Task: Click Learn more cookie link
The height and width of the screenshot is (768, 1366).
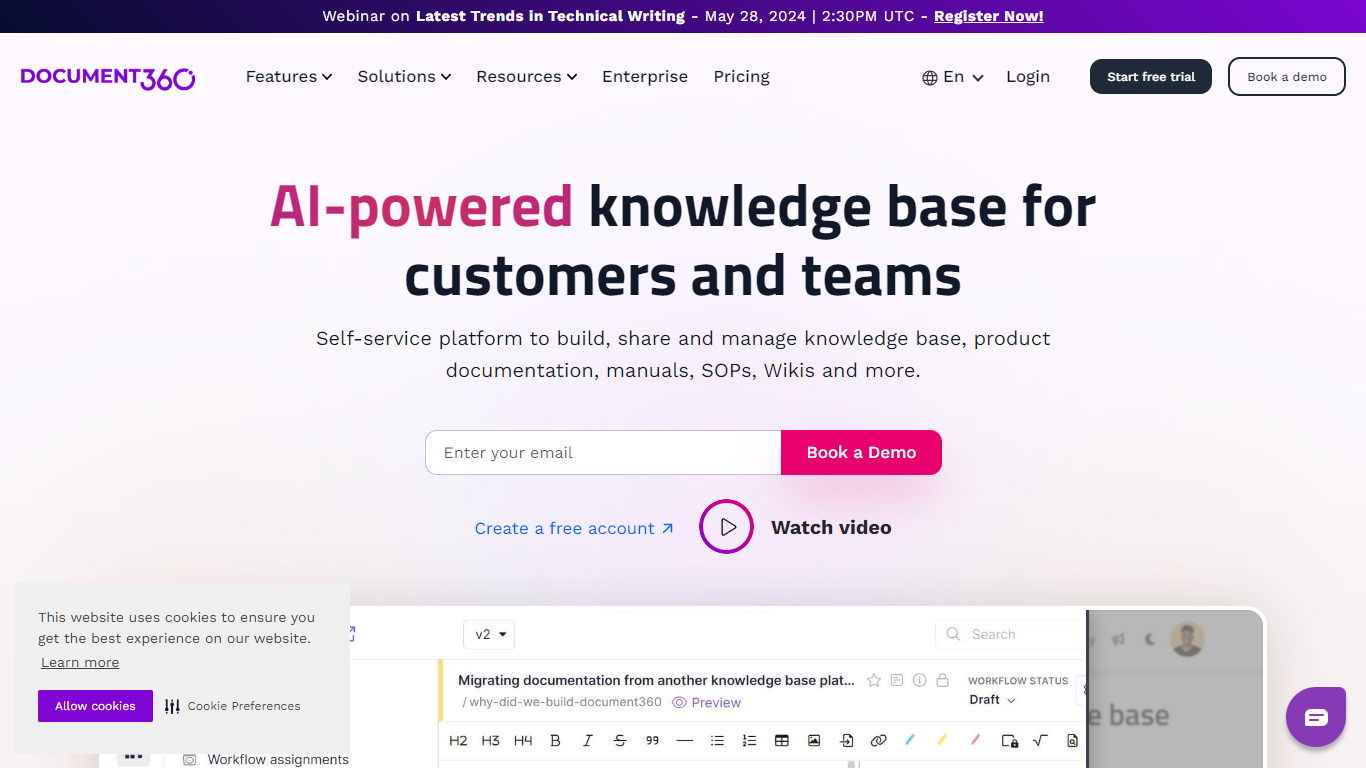Action: 80,662
